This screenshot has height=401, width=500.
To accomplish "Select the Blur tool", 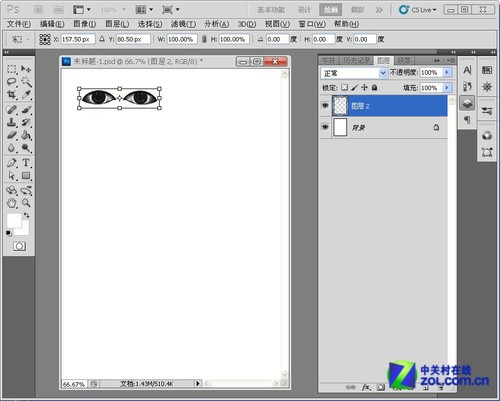I will [12, 148].
